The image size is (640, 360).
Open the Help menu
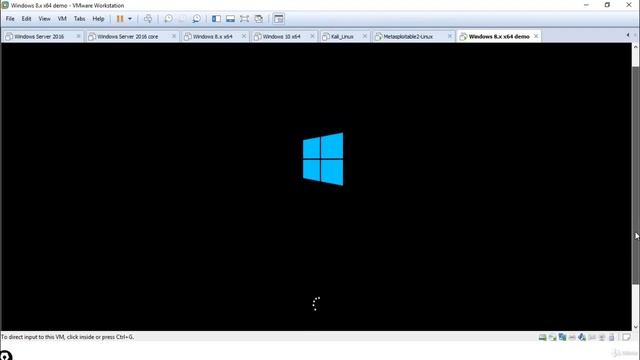click(x=98, y=19)
